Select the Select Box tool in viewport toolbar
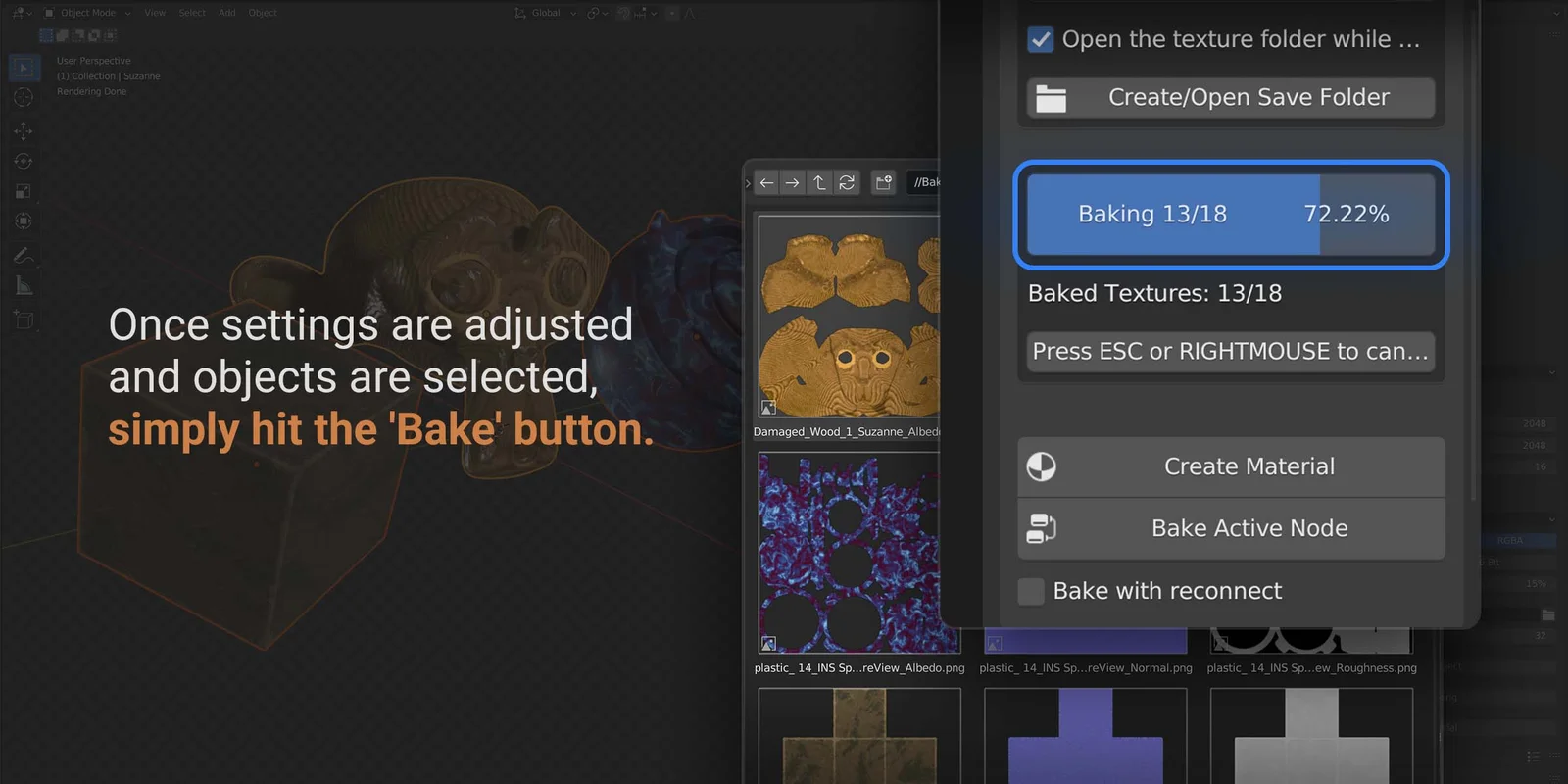 [24, 68]
